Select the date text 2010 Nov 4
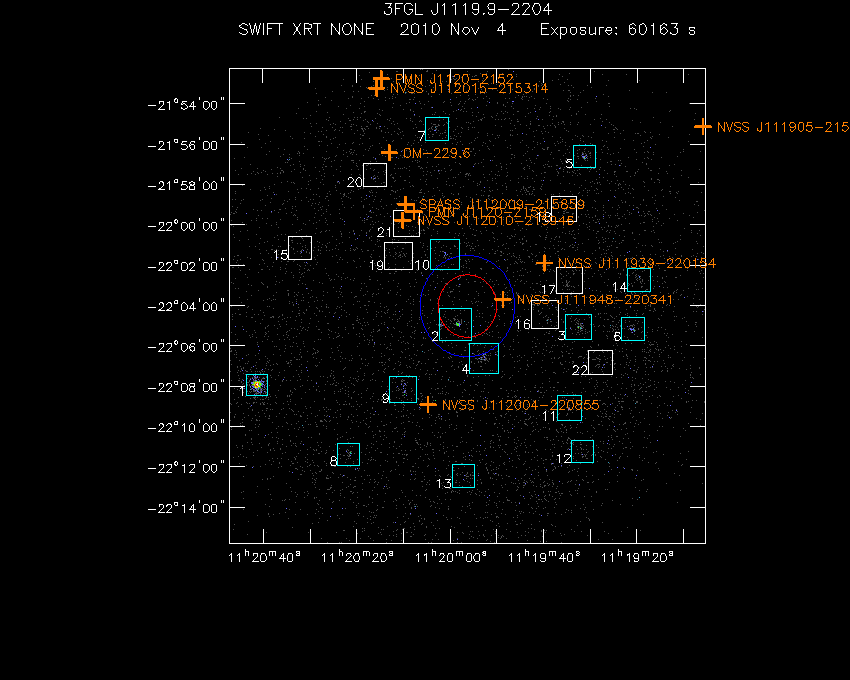 (x=453, y=29)
